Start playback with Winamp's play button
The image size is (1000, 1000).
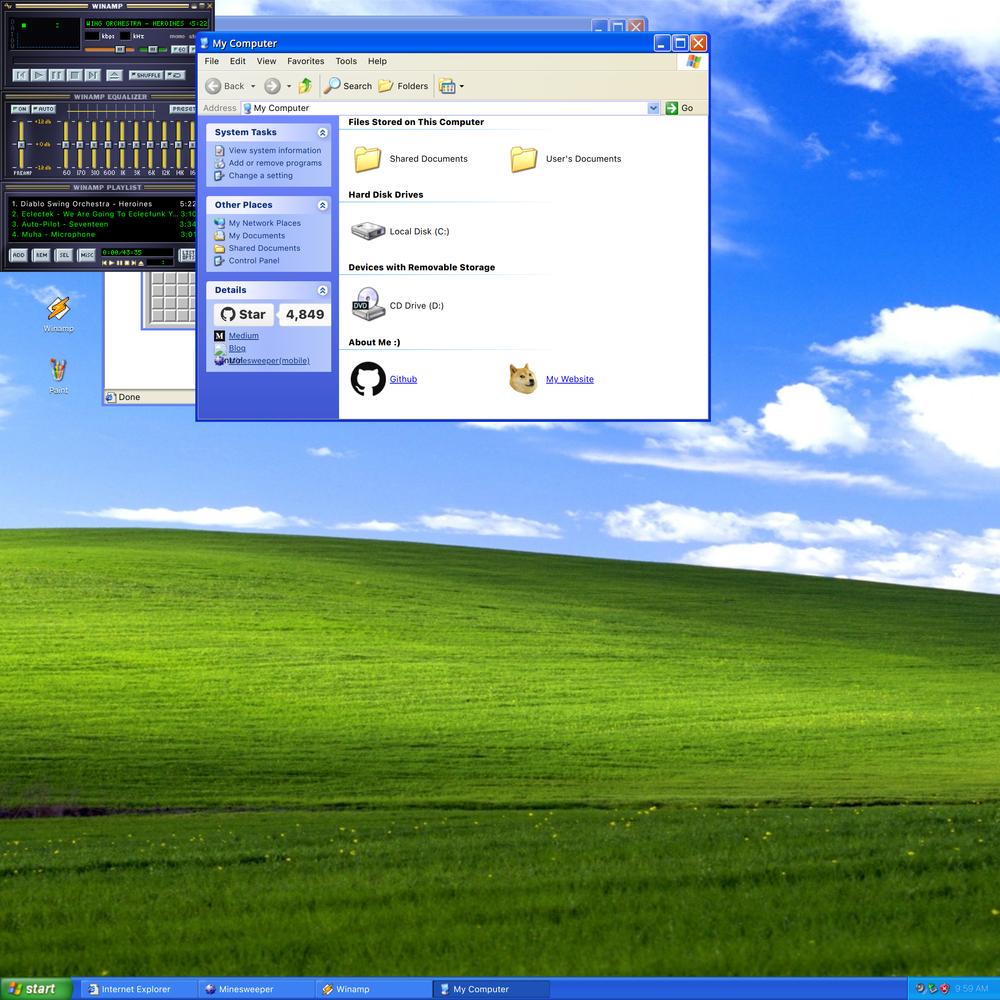[x=38, y=75]
